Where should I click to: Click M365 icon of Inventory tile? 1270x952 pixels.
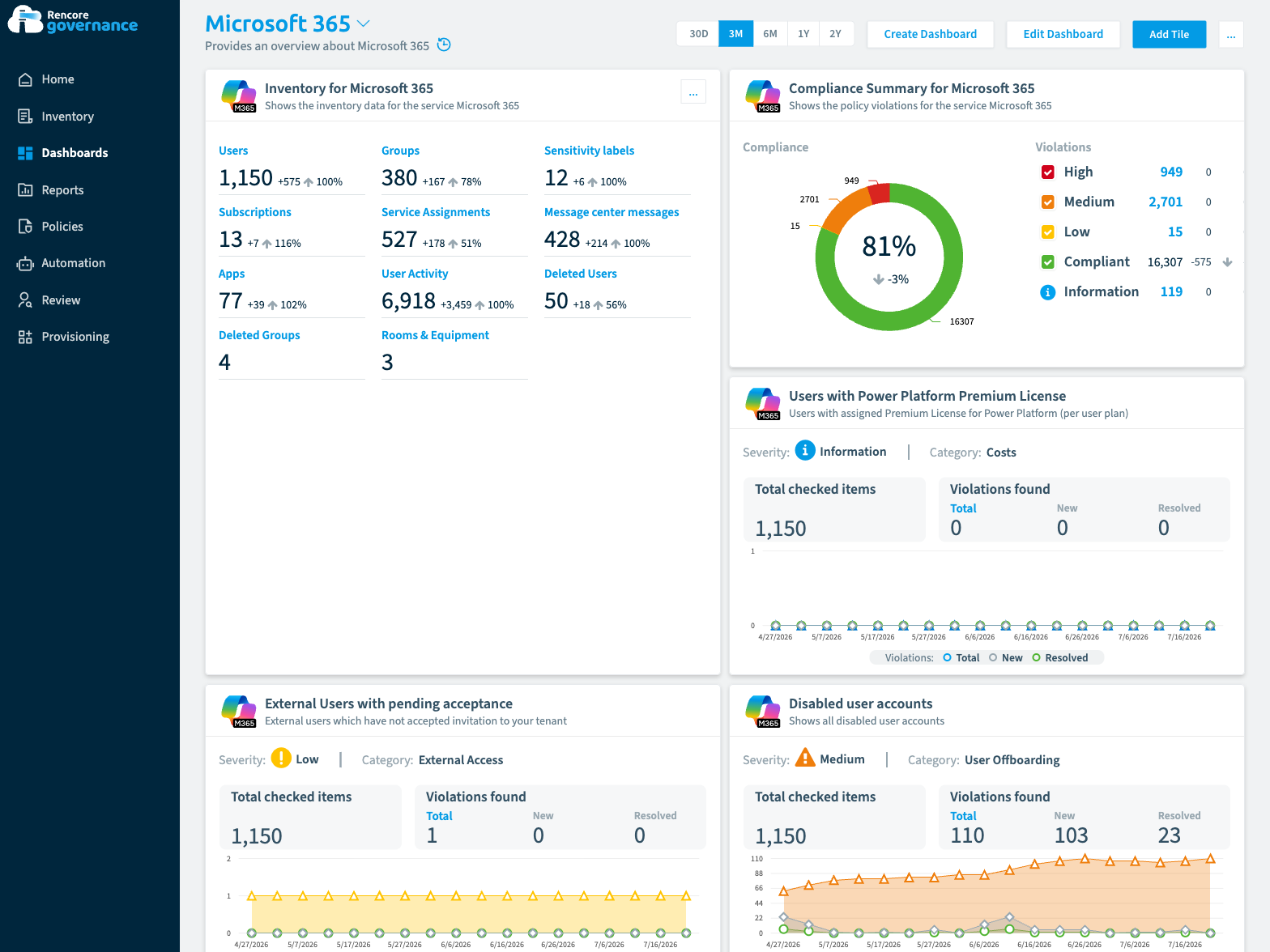tap(239, 96)
